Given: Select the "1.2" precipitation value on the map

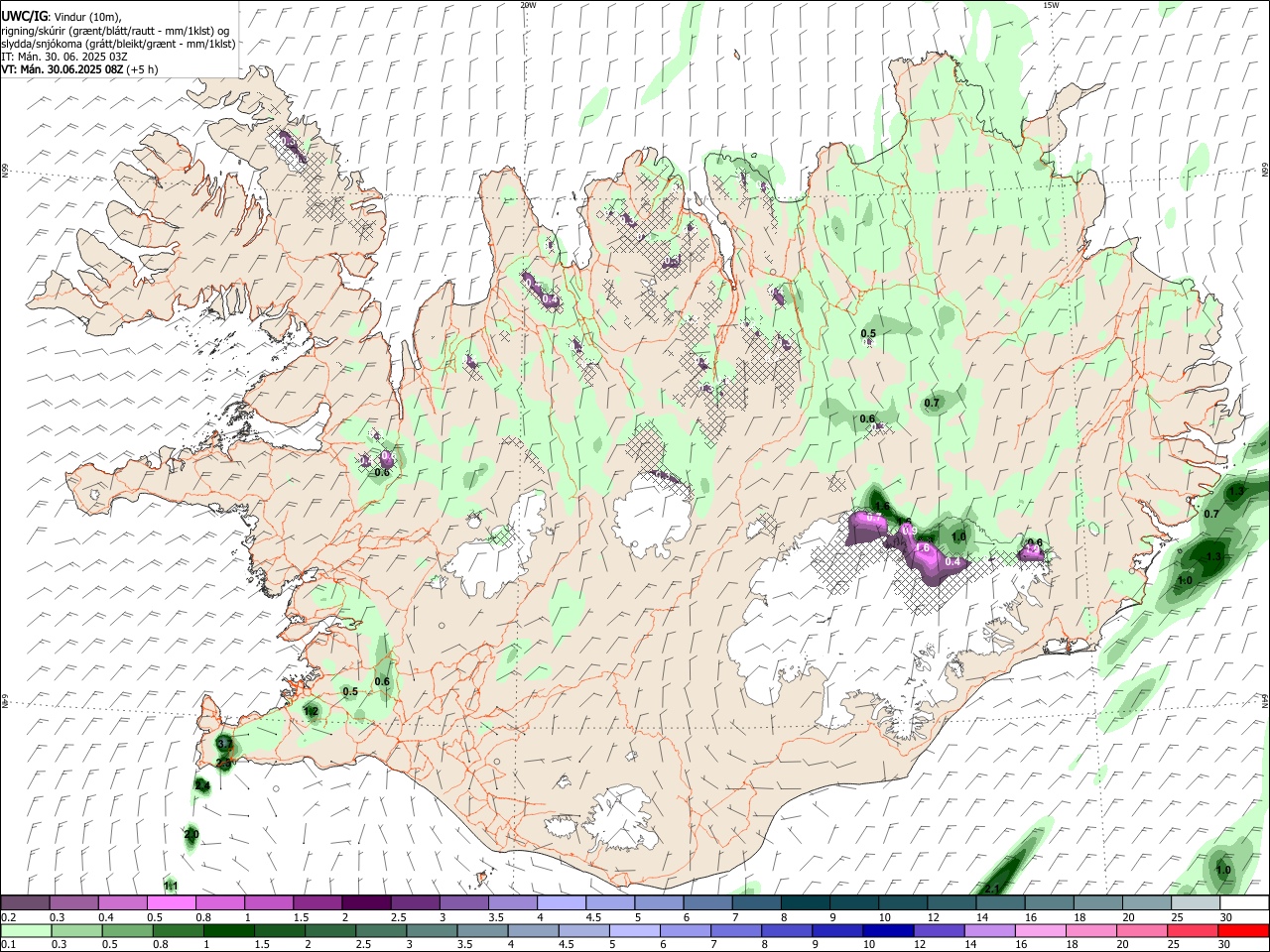Looking at the screenshot, I should [311, 711].
